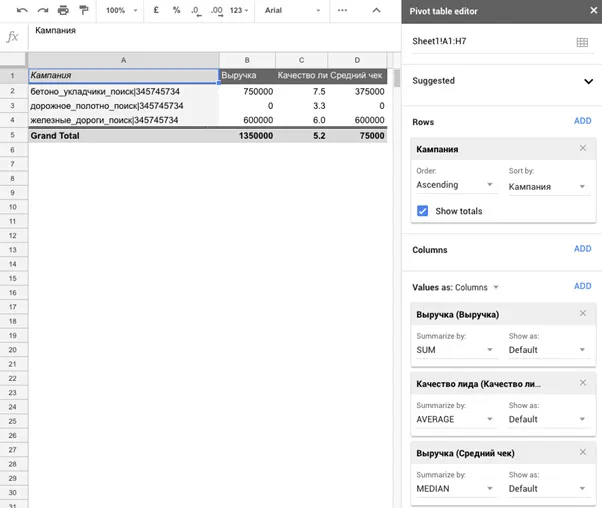Select row 10 header

[13, 207]
